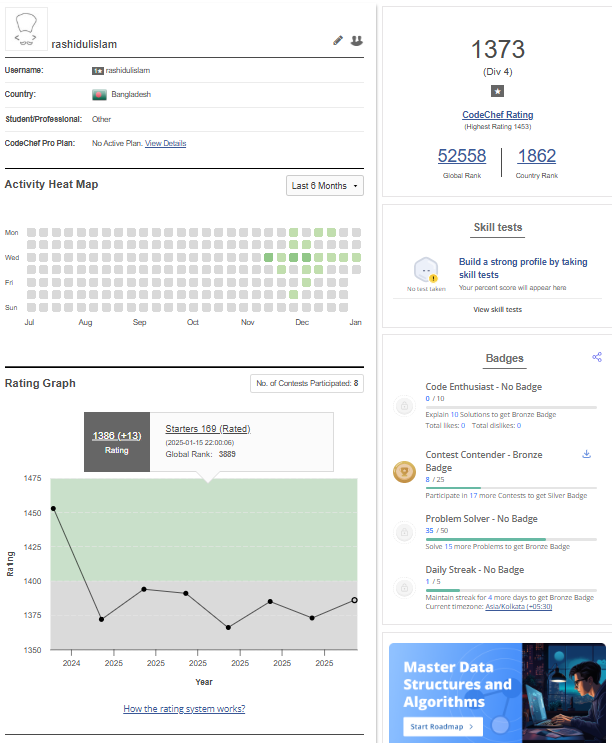Click No. of Contests Participated box
The width and height of the screenshot is (612, 743).
coord(307,383)
